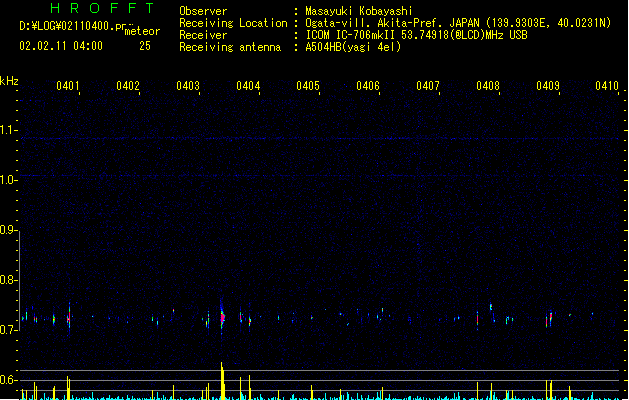Click the 0402 time marker
Screen dimensions: 629x400
[128, 86]
